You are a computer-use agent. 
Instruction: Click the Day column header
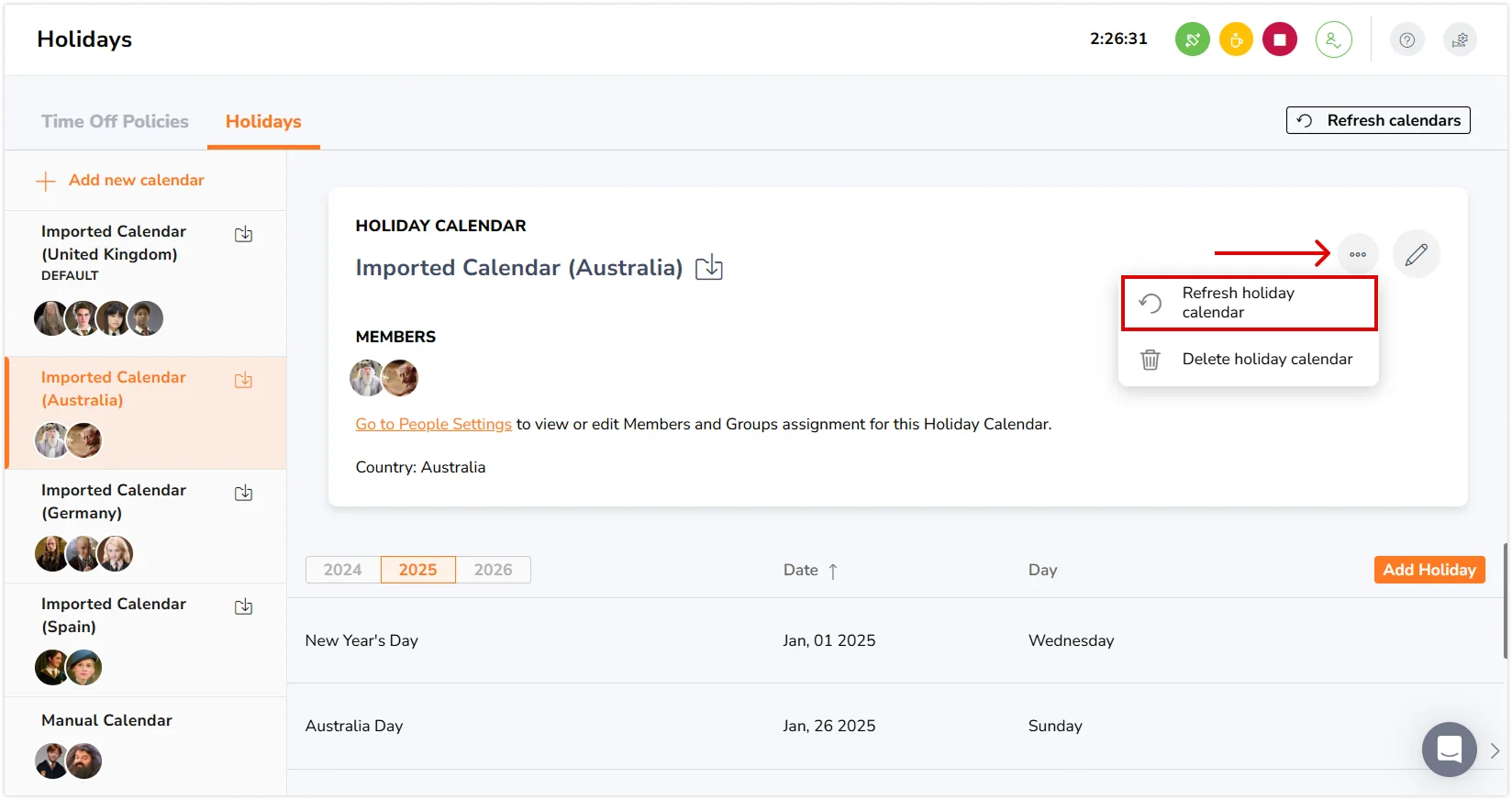(x=1043, y=570)
